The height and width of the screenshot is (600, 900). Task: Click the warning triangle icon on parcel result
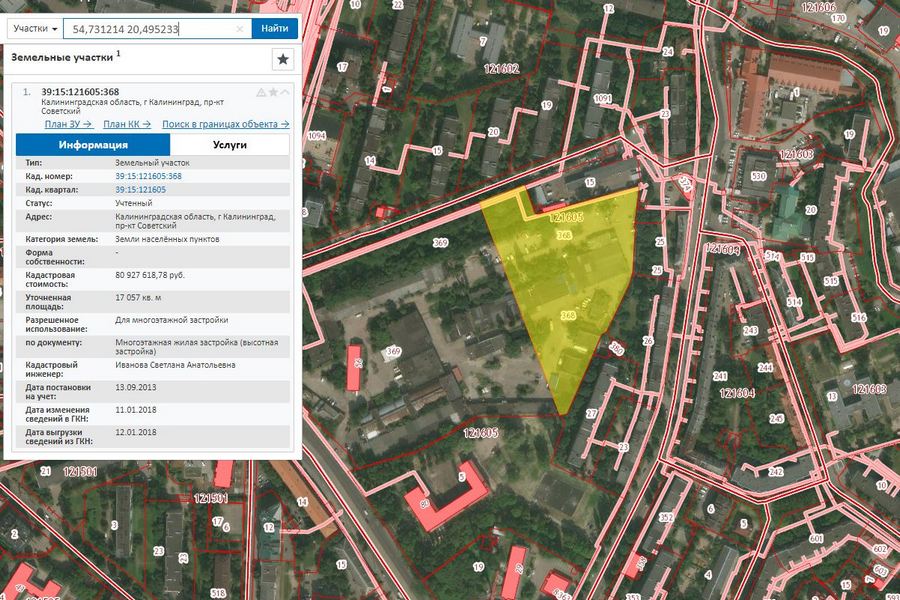tap(261, 93)
